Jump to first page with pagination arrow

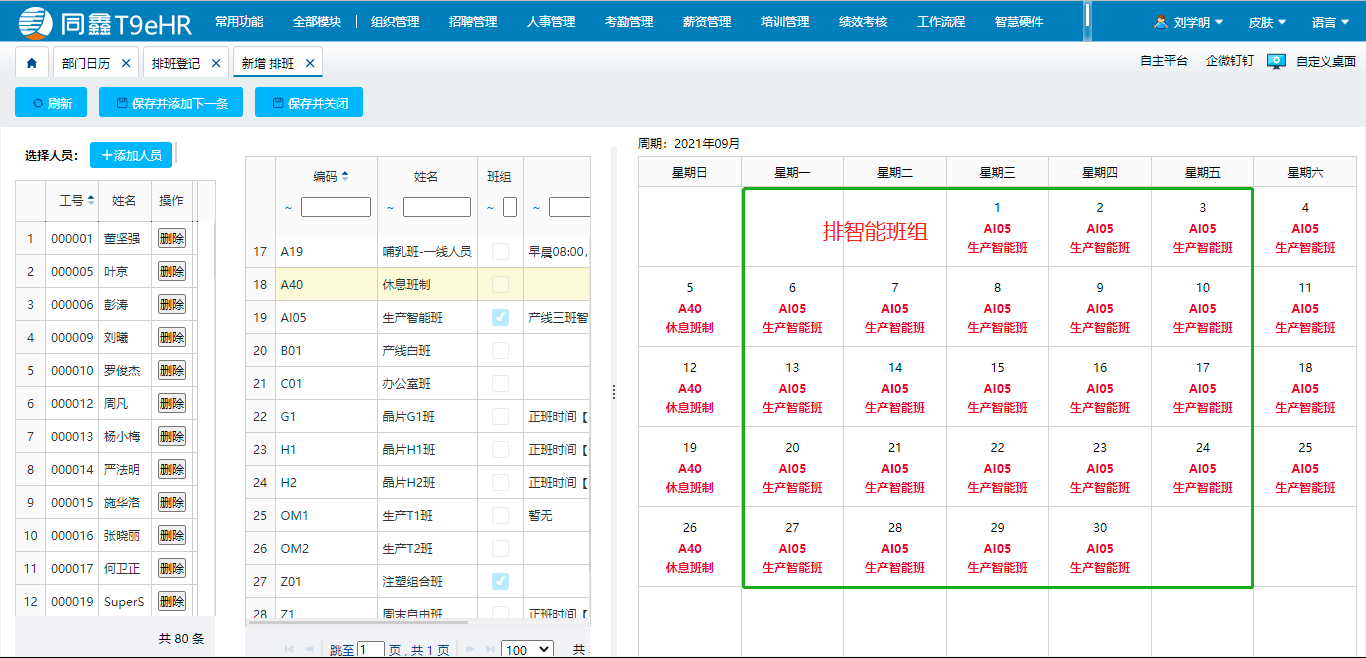[289, 647]
